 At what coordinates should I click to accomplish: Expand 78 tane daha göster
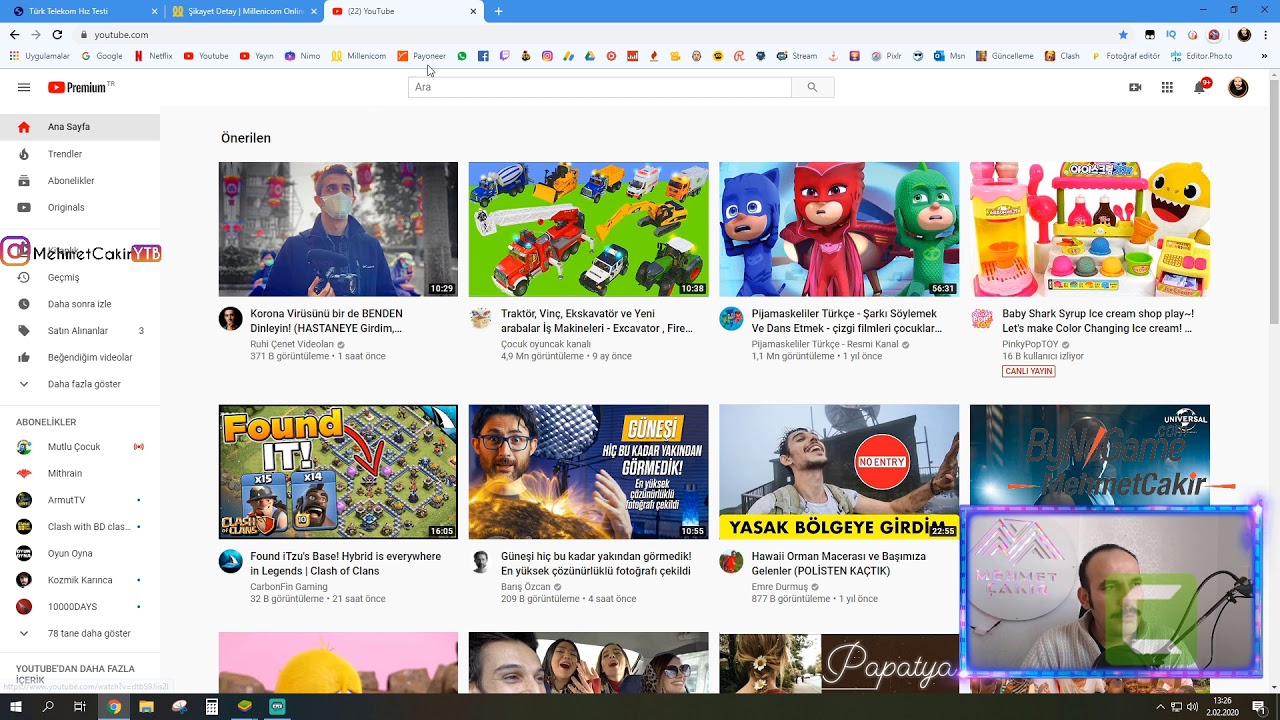click(x=80, y=633)
